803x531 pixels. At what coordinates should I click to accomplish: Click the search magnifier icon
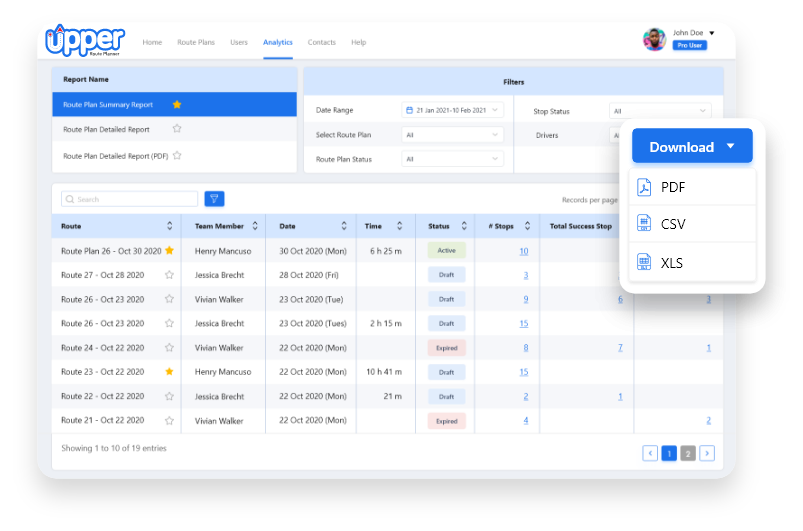tap(70, 199)
